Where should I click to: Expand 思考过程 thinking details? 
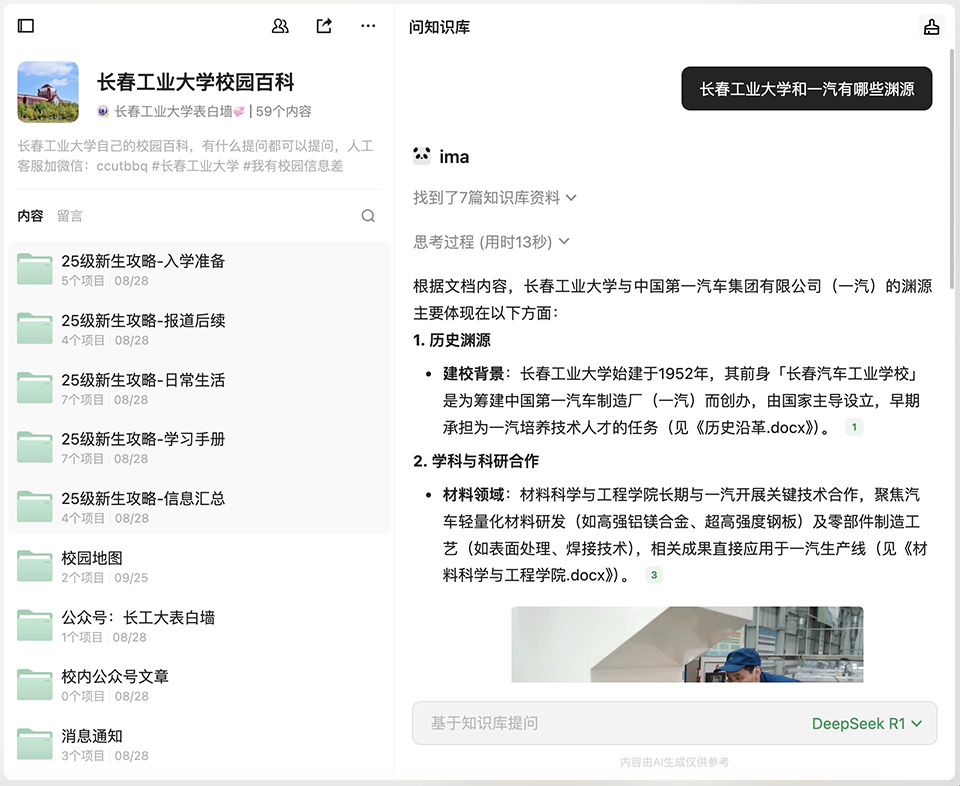(491, 242)
